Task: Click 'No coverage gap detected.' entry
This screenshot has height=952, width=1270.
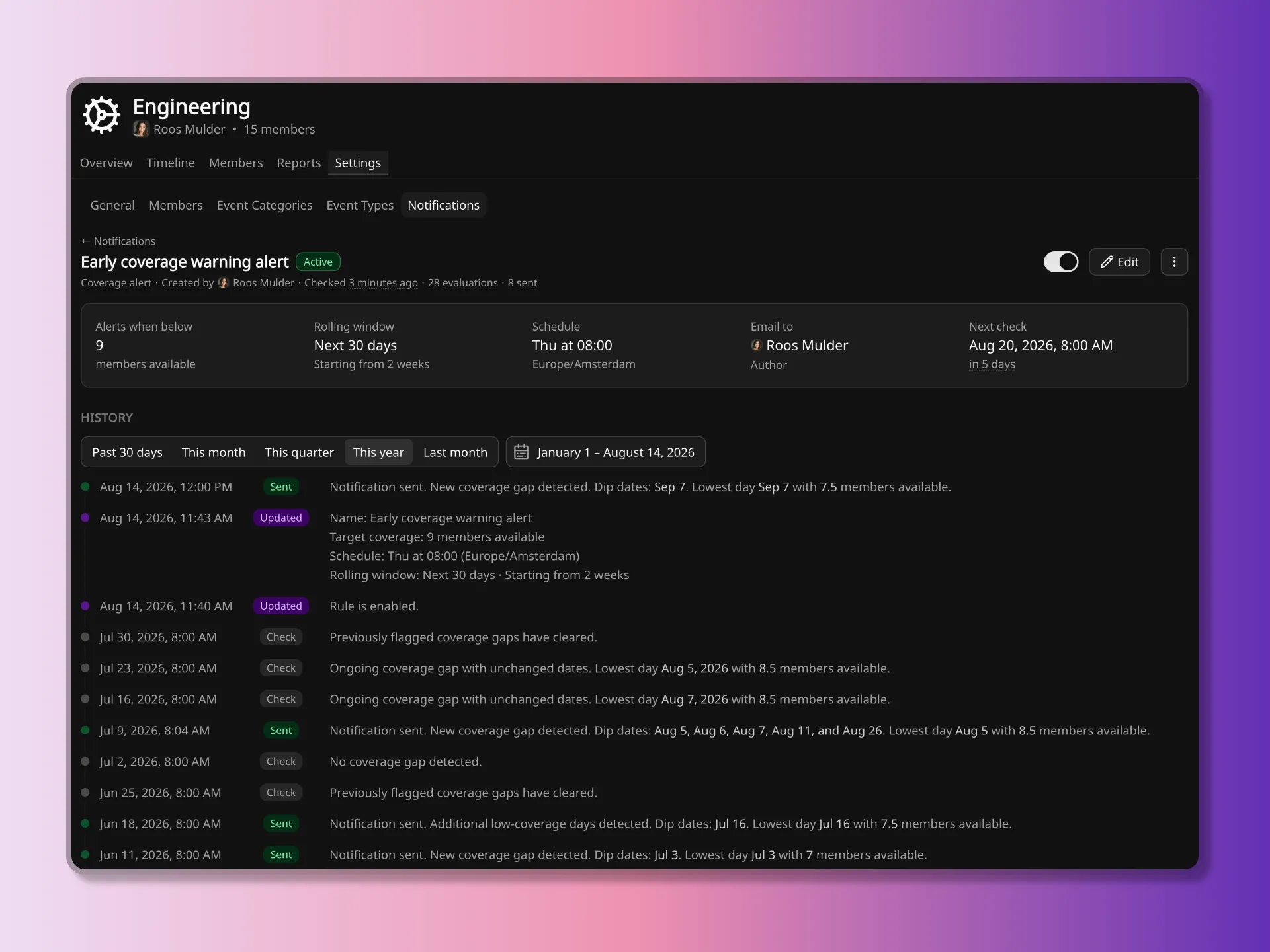Action: coord(405,762)
